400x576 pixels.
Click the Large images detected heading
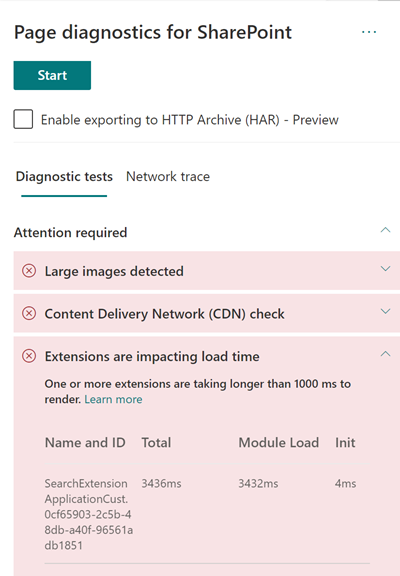[114, 271]
